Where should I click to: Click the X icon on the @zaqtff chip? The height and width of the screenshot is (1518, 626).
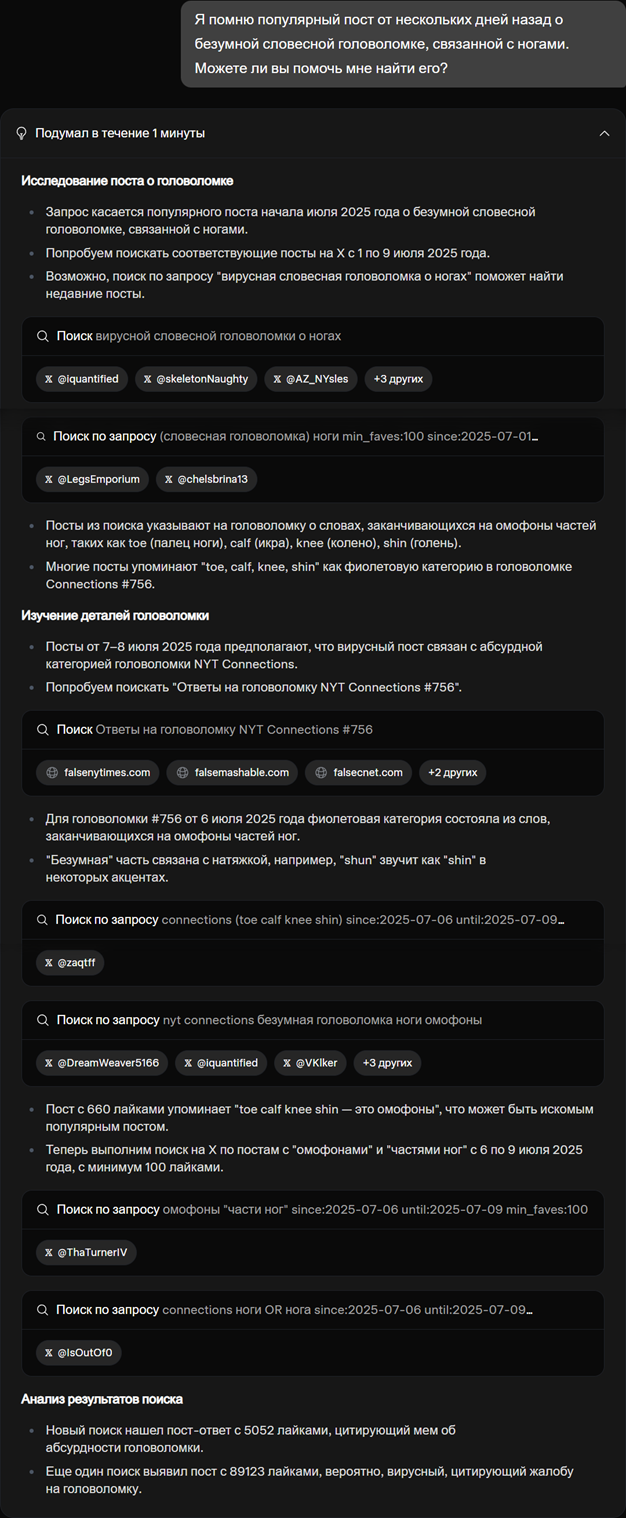pos(47,962)
